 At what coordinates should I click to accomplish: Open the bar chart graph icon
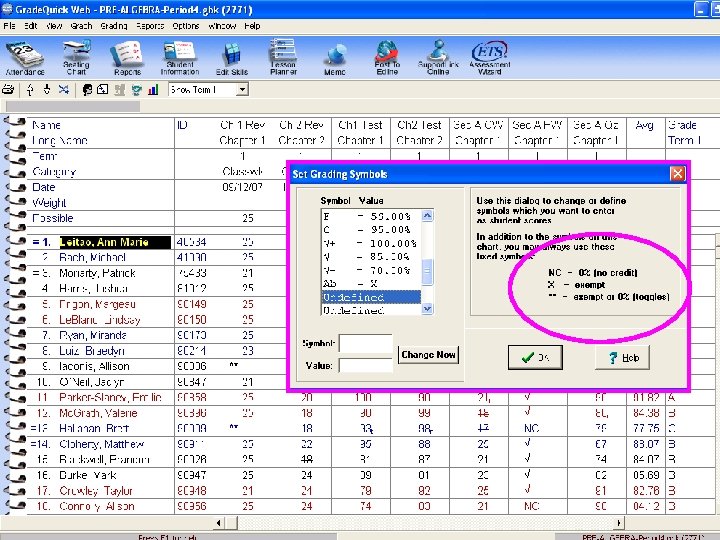(153, 90)
